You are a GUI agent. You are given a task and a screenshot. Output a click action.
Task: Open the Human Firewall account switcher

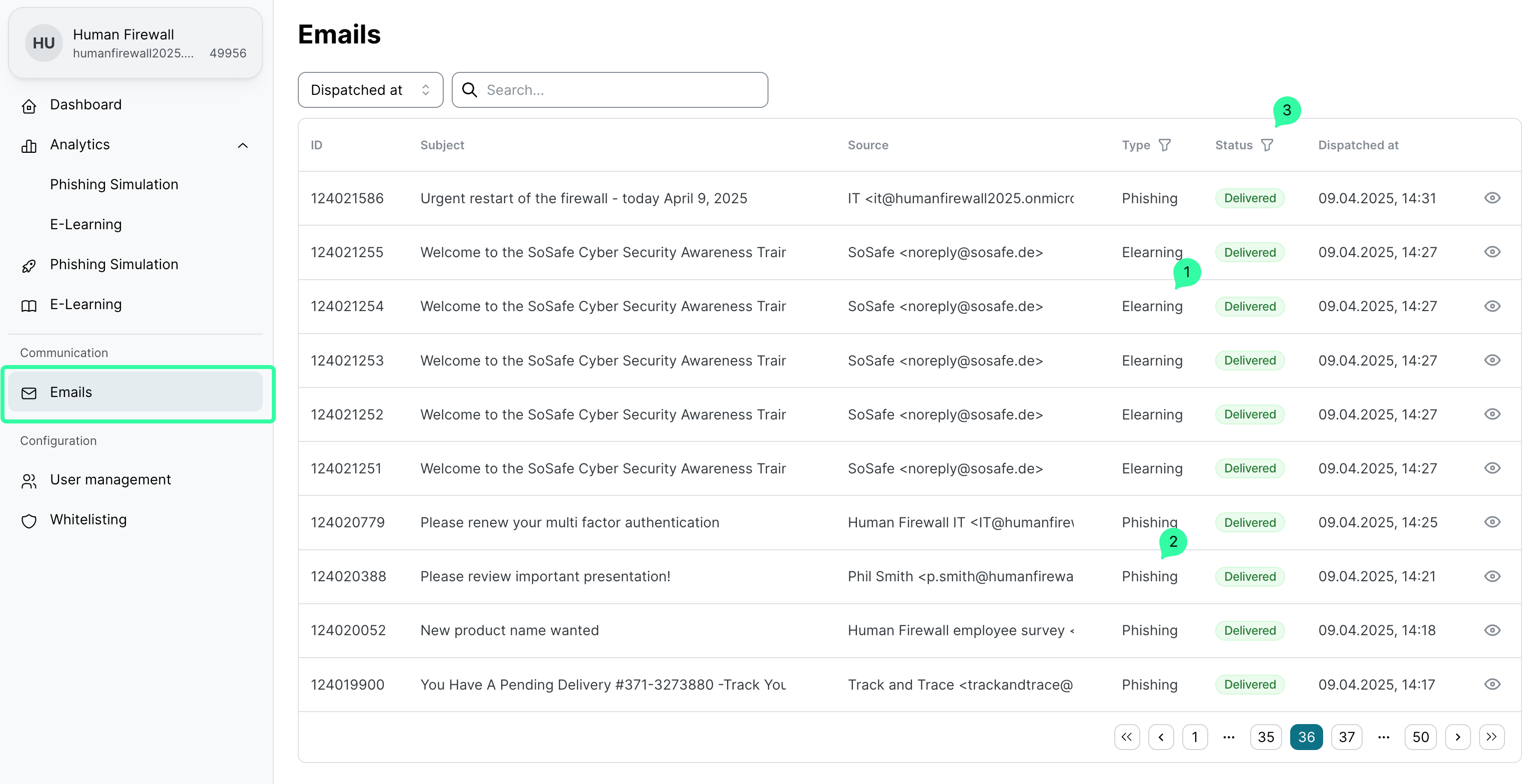135,43
